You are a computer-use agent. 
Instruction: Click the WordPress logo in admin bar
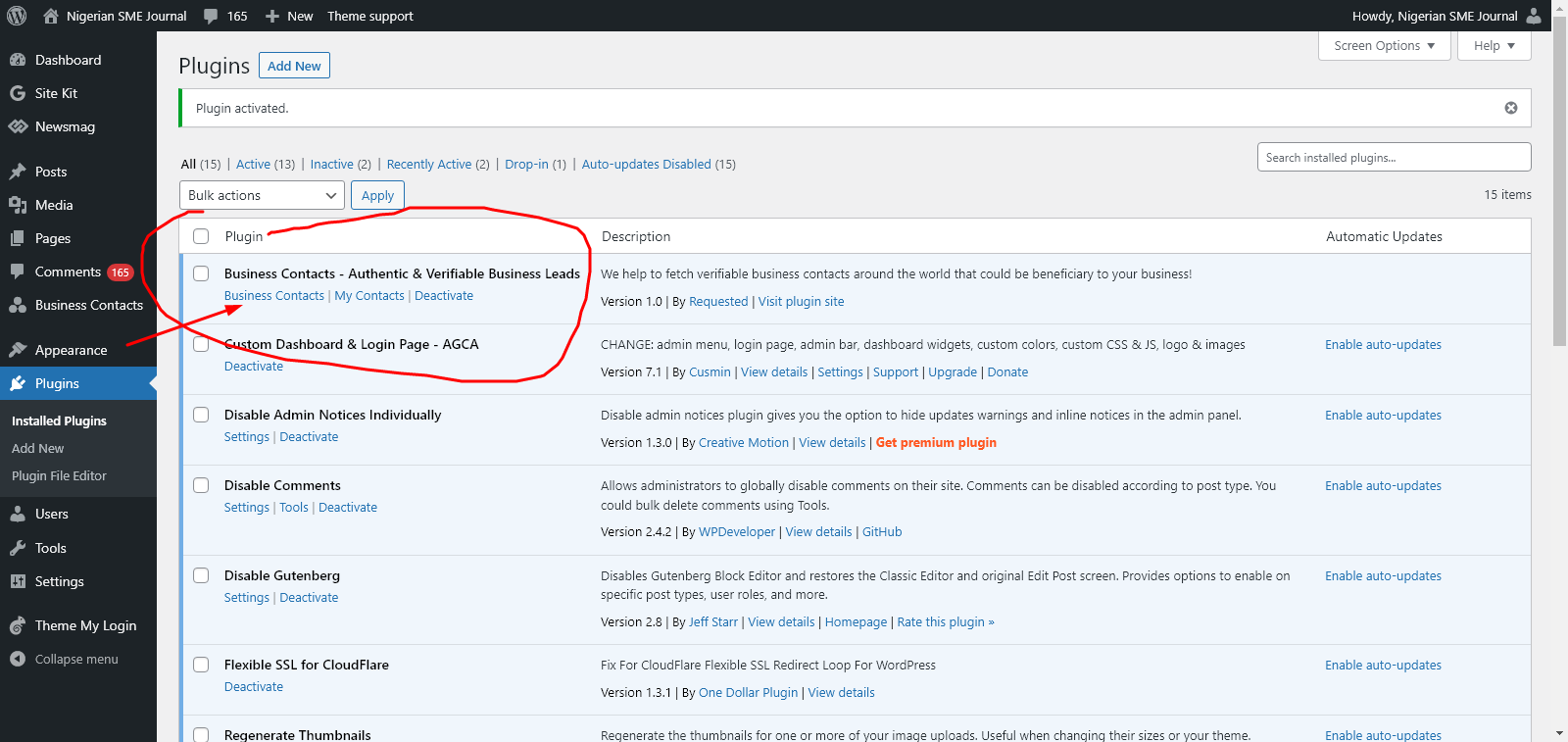[x=17, y=16]
